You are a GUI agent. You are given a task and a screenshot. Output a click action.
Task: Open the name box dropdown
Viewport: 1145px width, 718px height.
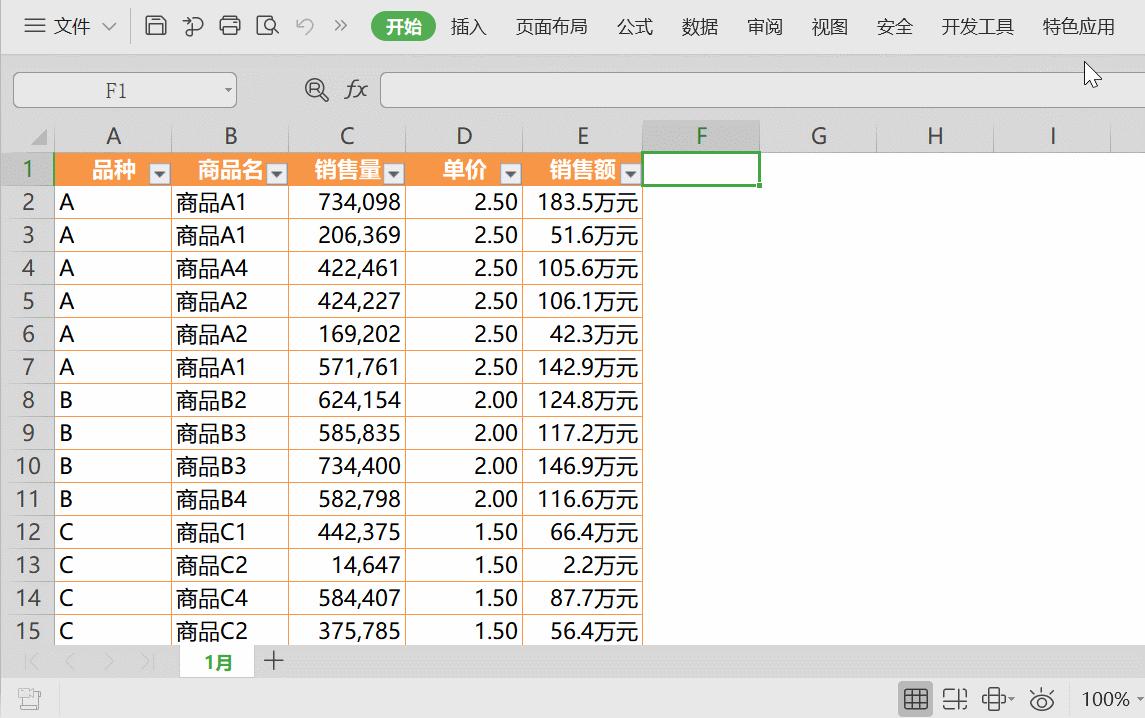click(x=228, y=89)
